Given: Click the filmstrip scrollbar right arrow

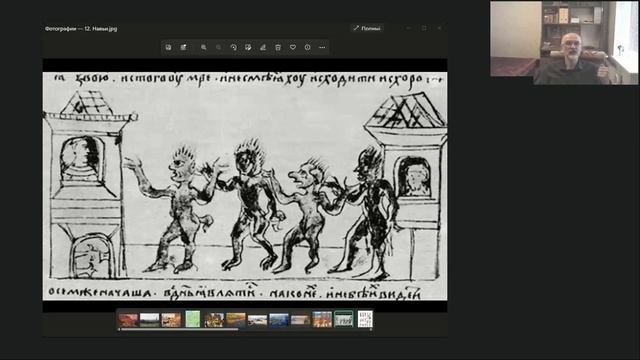Looking at the screenshot, I should pos(371,329).
